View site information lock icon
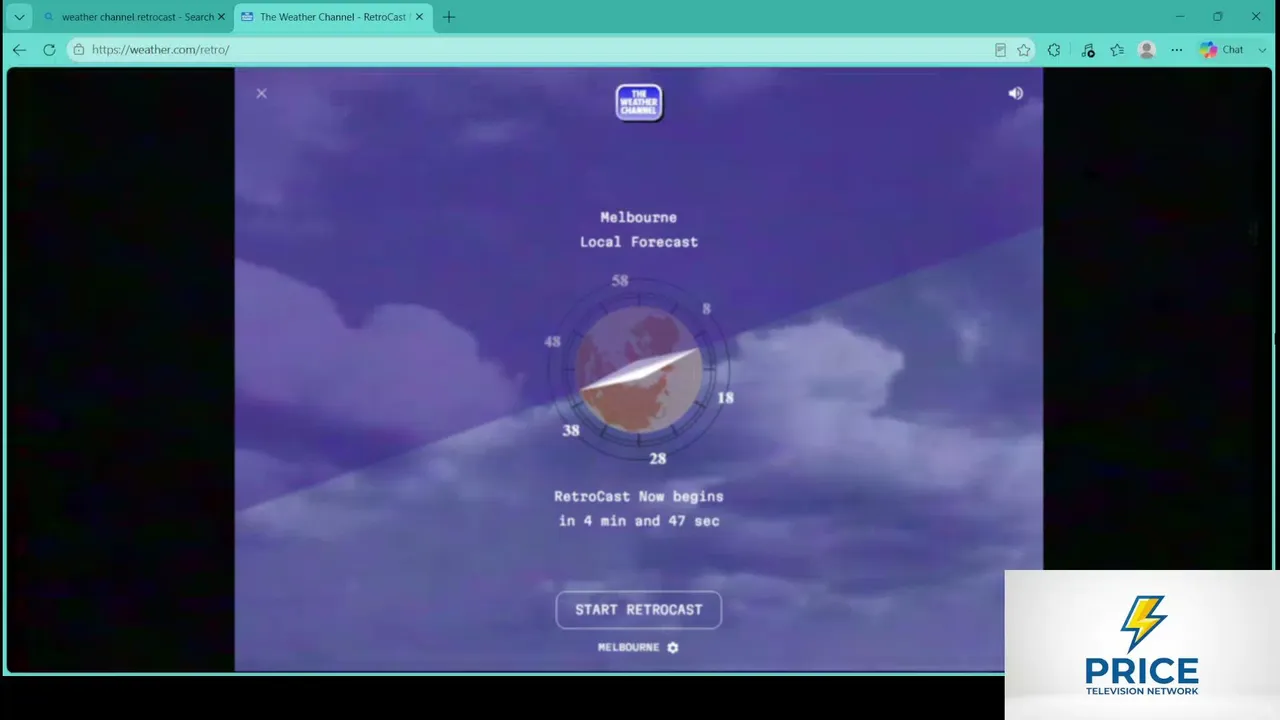This screenshot has height=720, width=1280. (79, 50)
